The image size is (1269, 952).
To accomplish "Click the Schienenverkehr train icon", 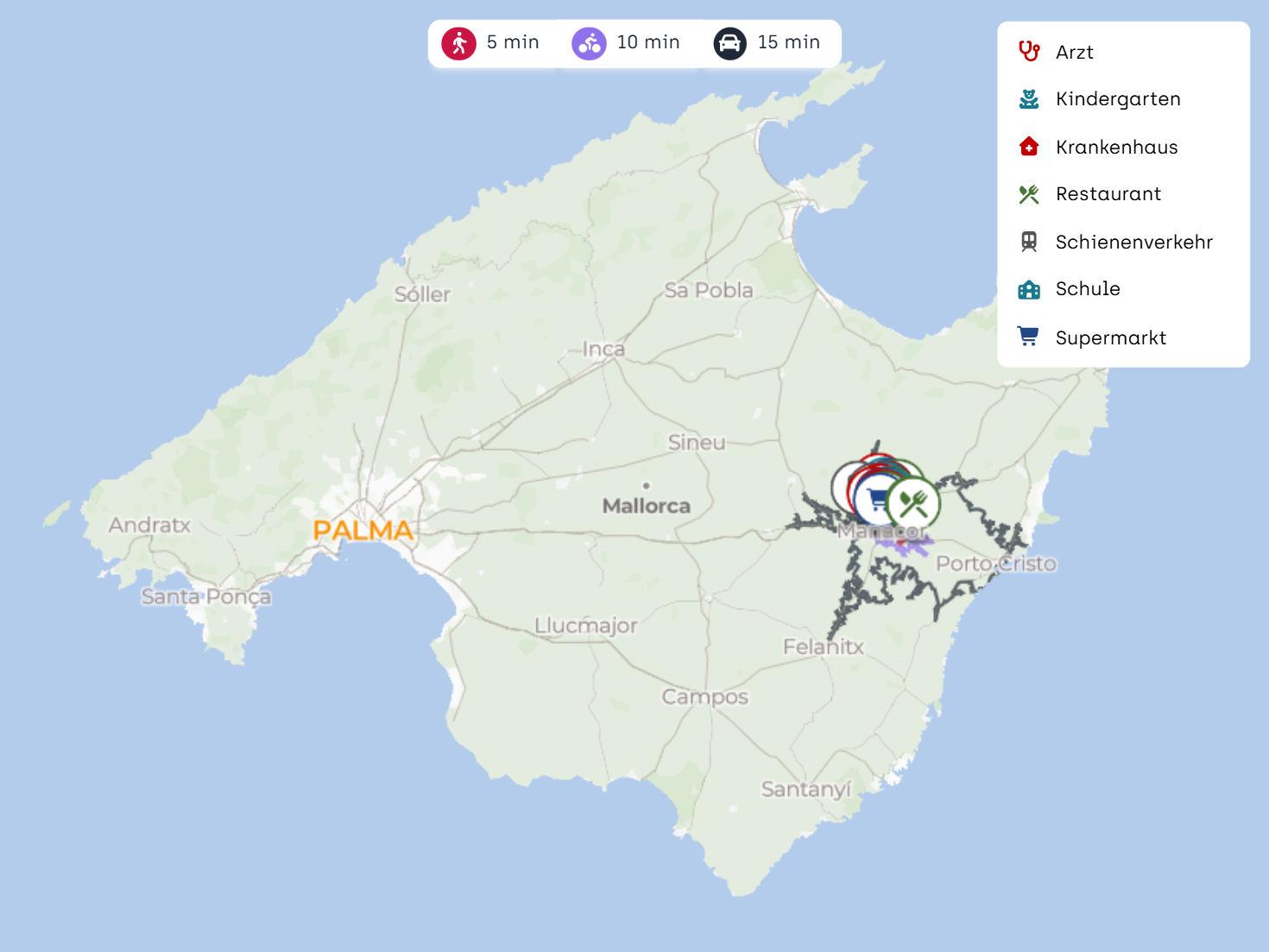I will 1029,242.
